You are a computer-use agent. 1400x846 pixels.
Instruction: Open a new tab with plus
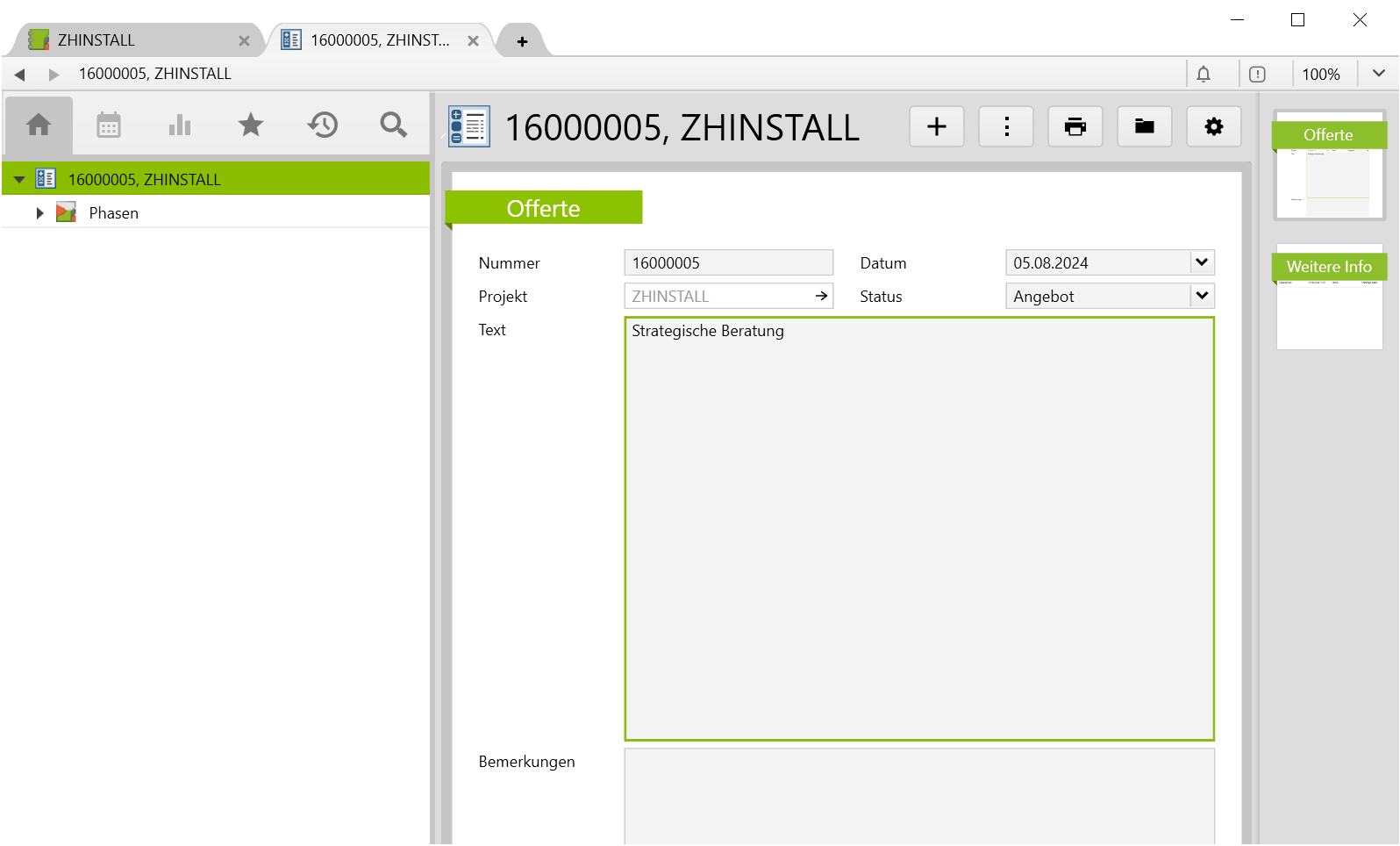click(x=522, y=41)
